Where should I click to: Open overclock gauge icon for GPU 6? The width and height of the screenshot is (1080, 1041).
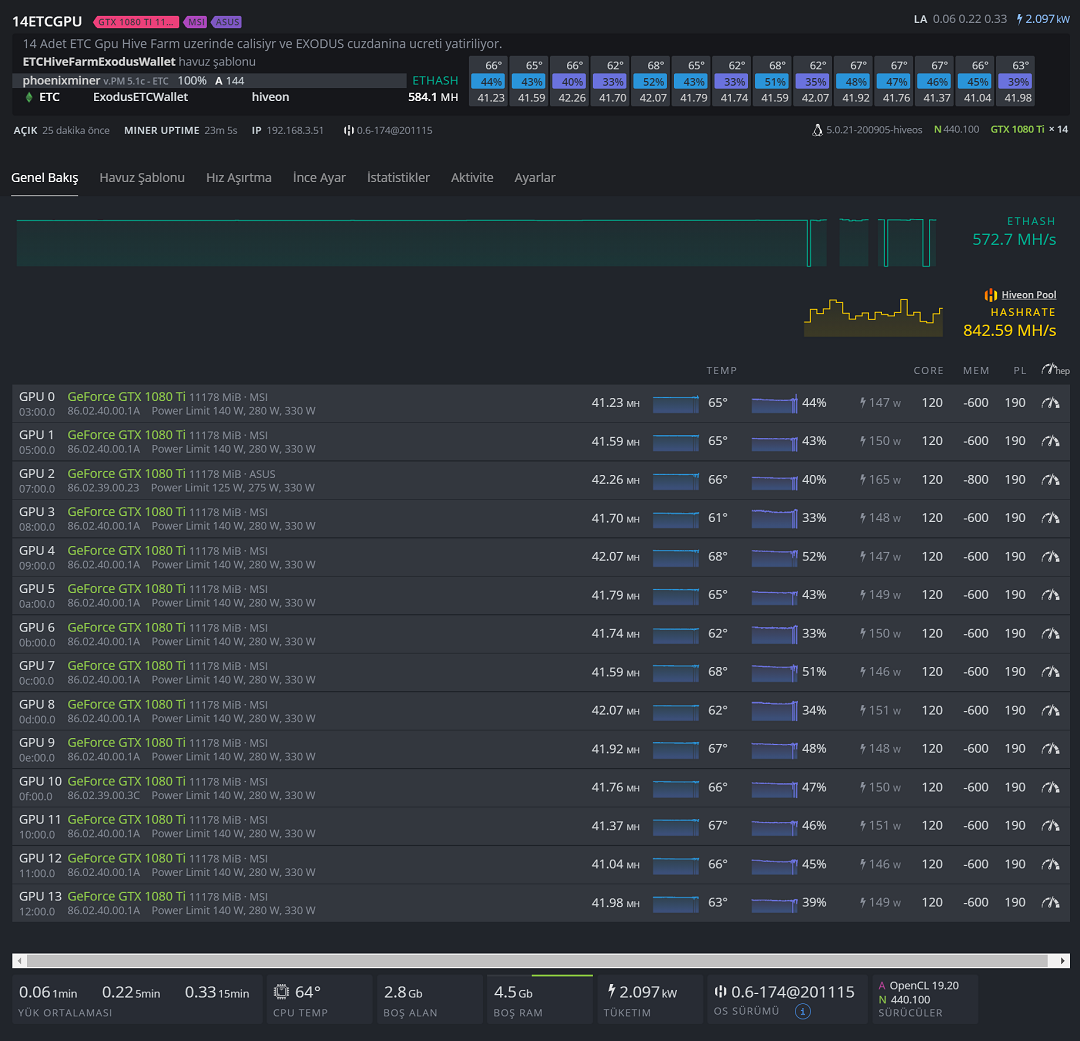coord(1050,633)
